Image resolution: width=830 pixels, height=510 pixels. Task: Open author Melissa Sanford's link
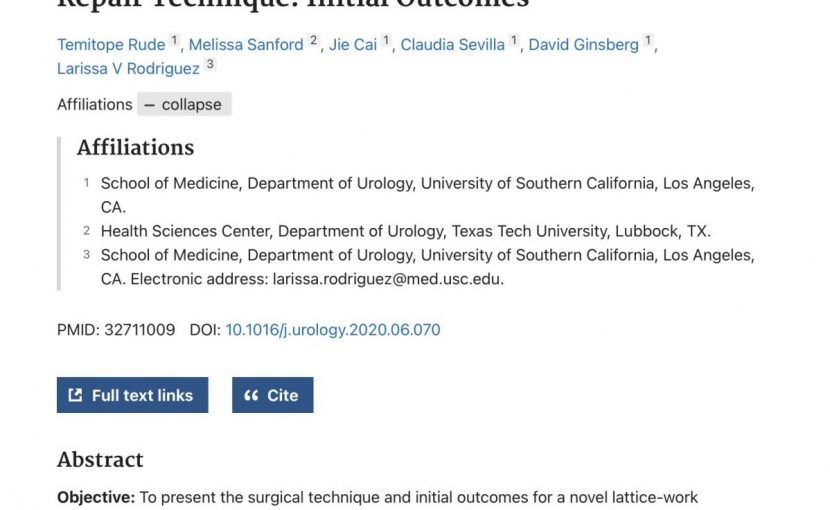coord(246,44)
